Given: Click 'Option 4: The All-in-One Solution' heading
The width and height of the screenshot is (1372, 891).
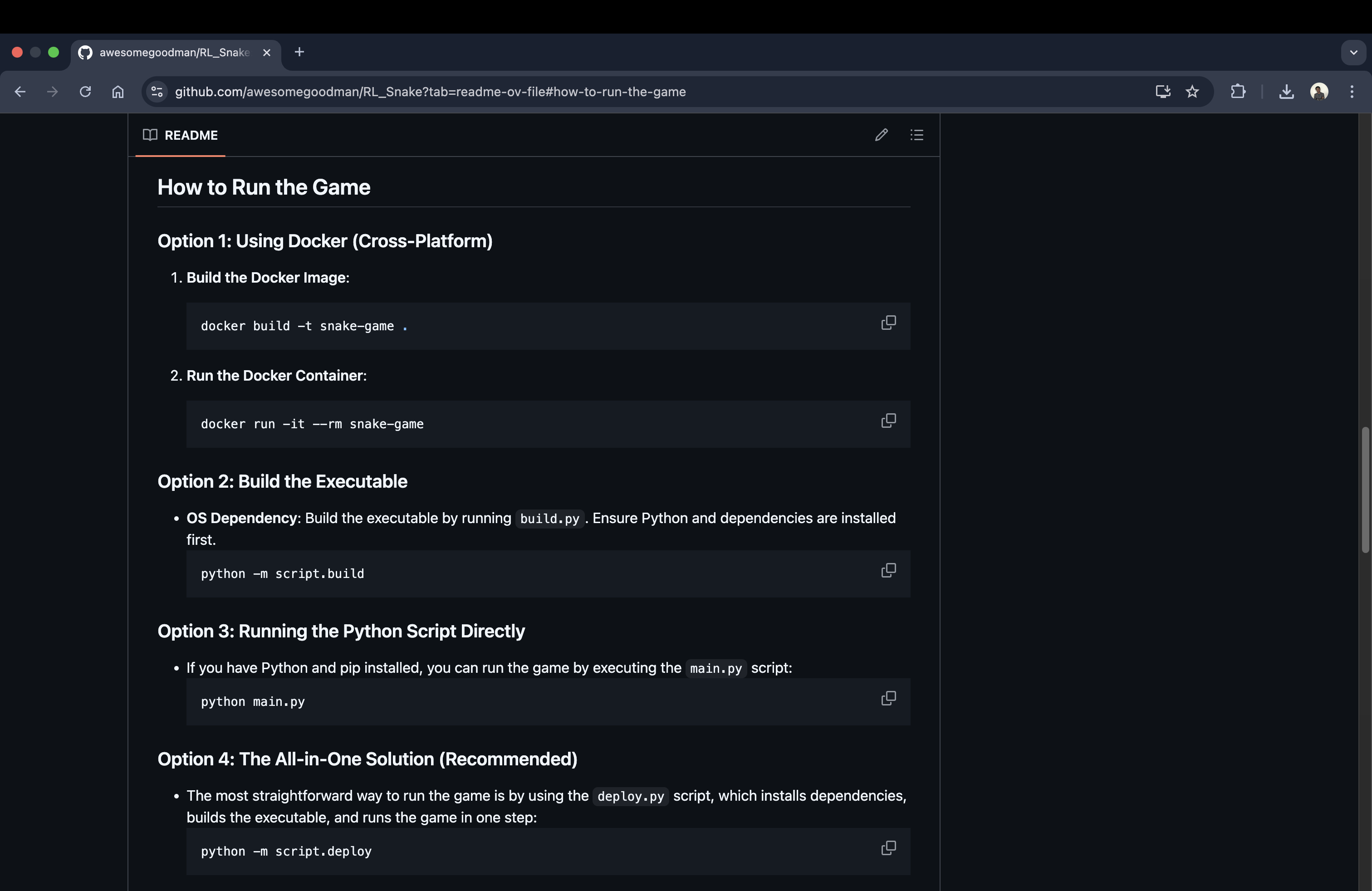Looking at the screenshot, I should pos(368,759).
